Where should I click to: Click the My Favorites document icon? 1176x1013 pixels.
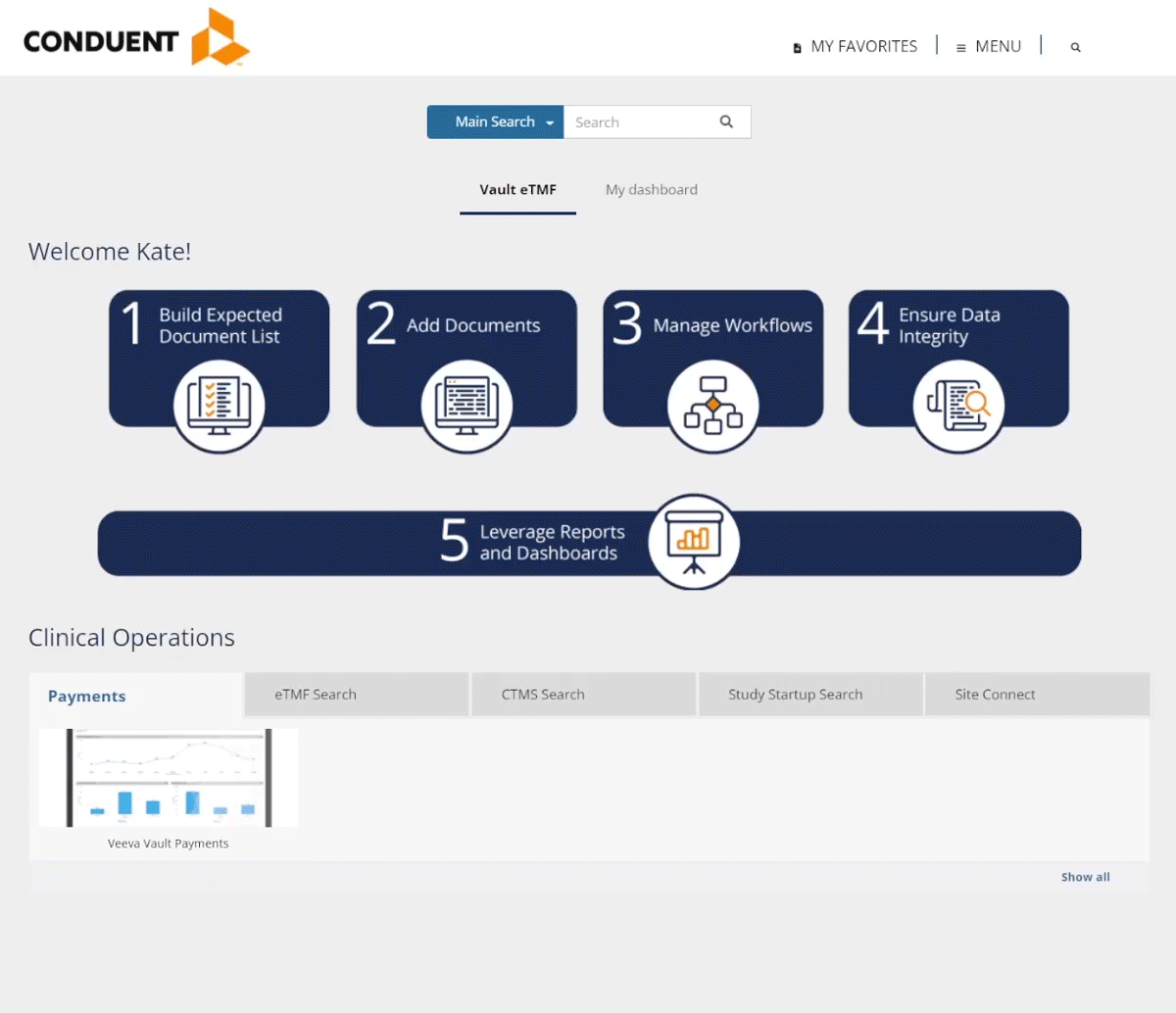(797, 48)
